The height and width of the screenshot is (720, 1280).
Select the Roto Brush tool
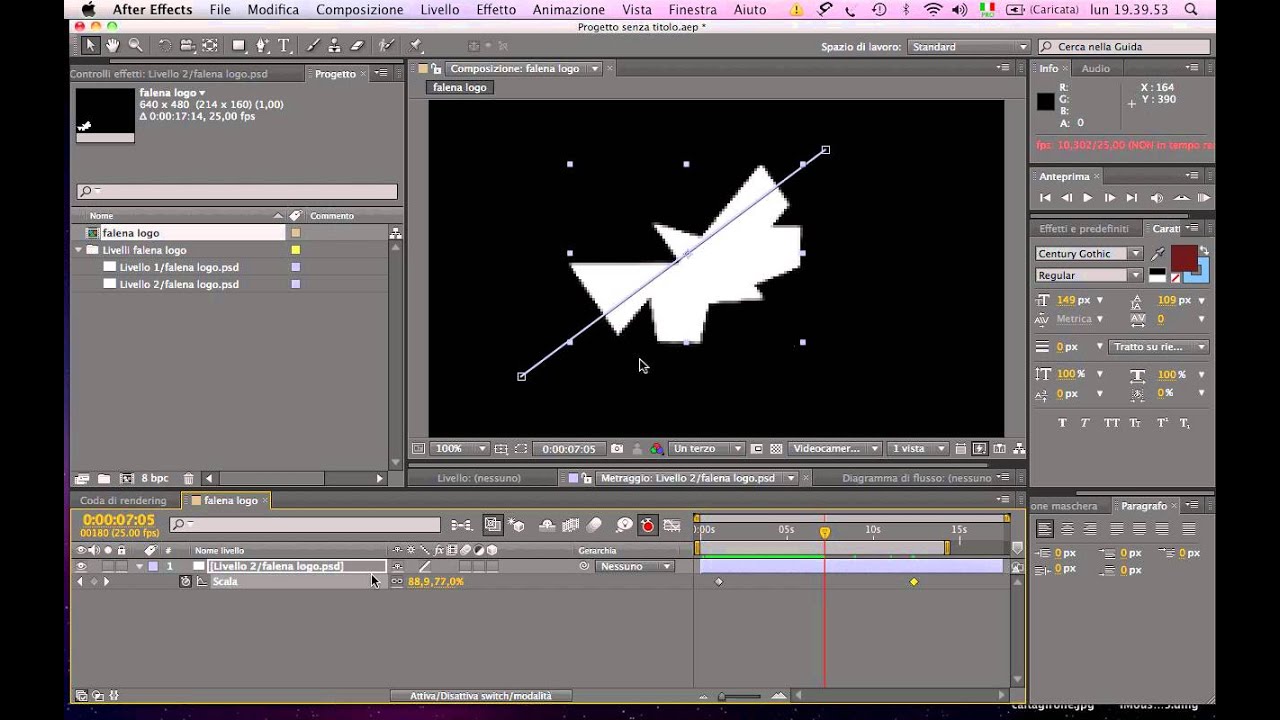(387, 46)
